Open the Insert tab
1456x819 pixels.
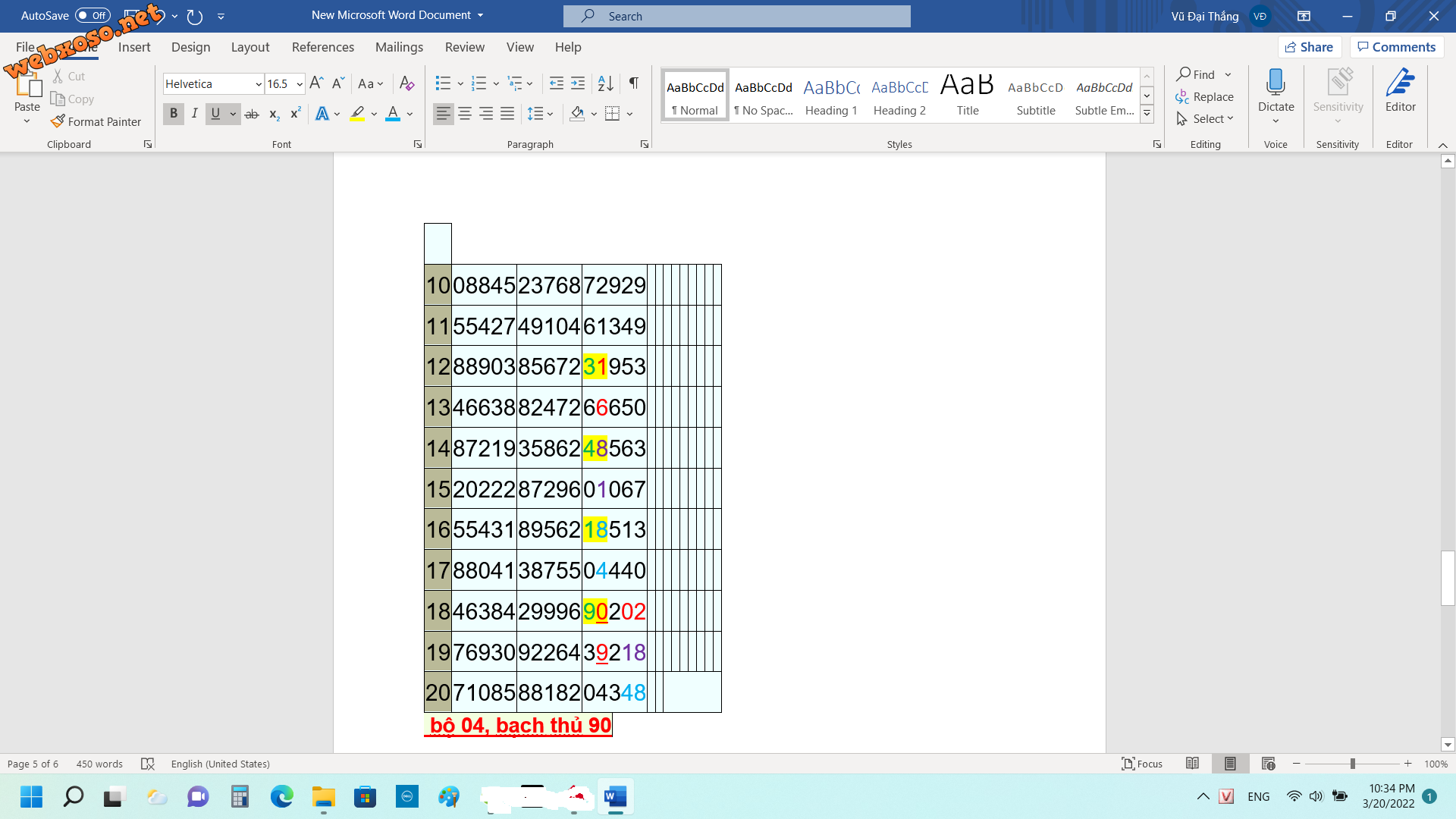(x=134, y=47)
